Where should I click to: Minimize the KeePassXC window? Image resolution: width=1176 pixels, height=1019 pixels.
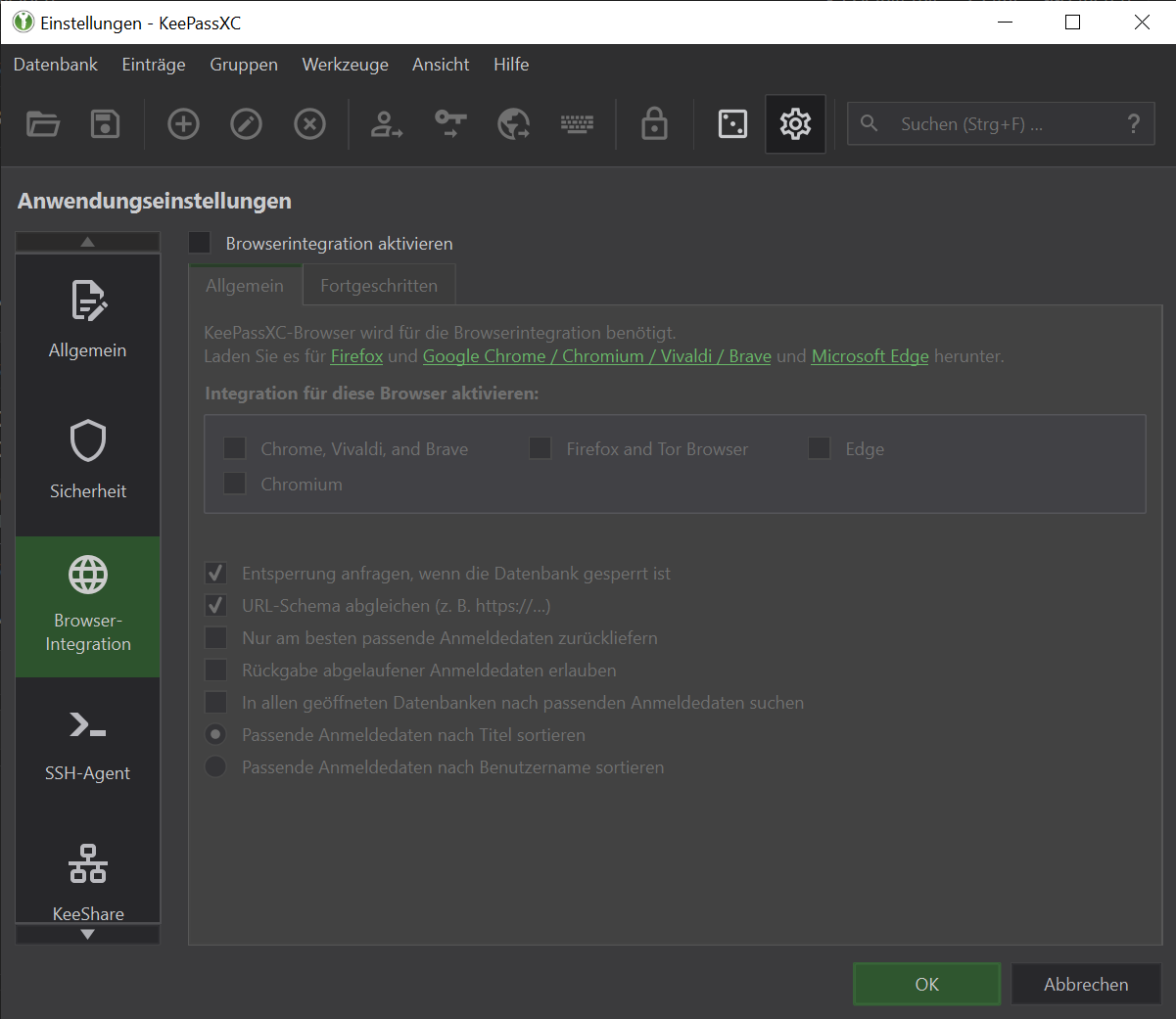coord(1005,23)
